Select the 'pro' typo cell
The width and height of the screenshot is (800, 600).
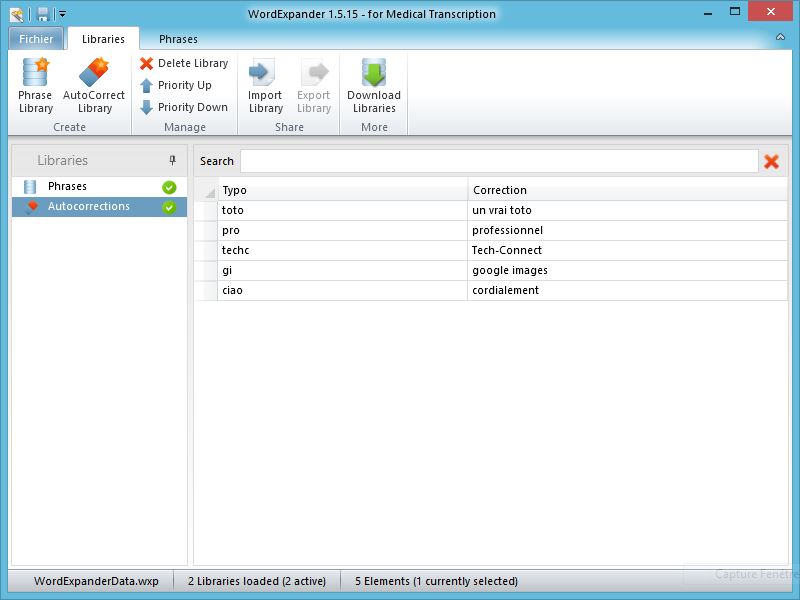[x=342, y=231]
